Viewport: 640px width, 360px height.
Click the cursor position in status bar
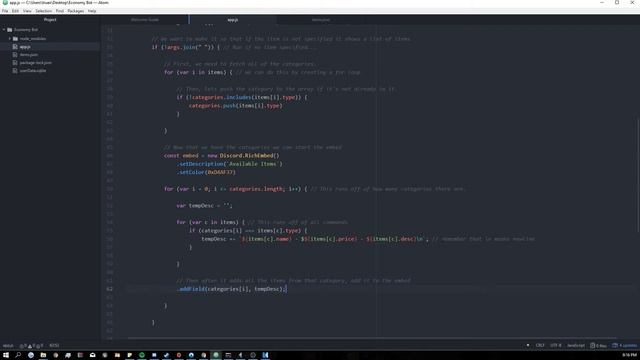click(x=54, y=346)
